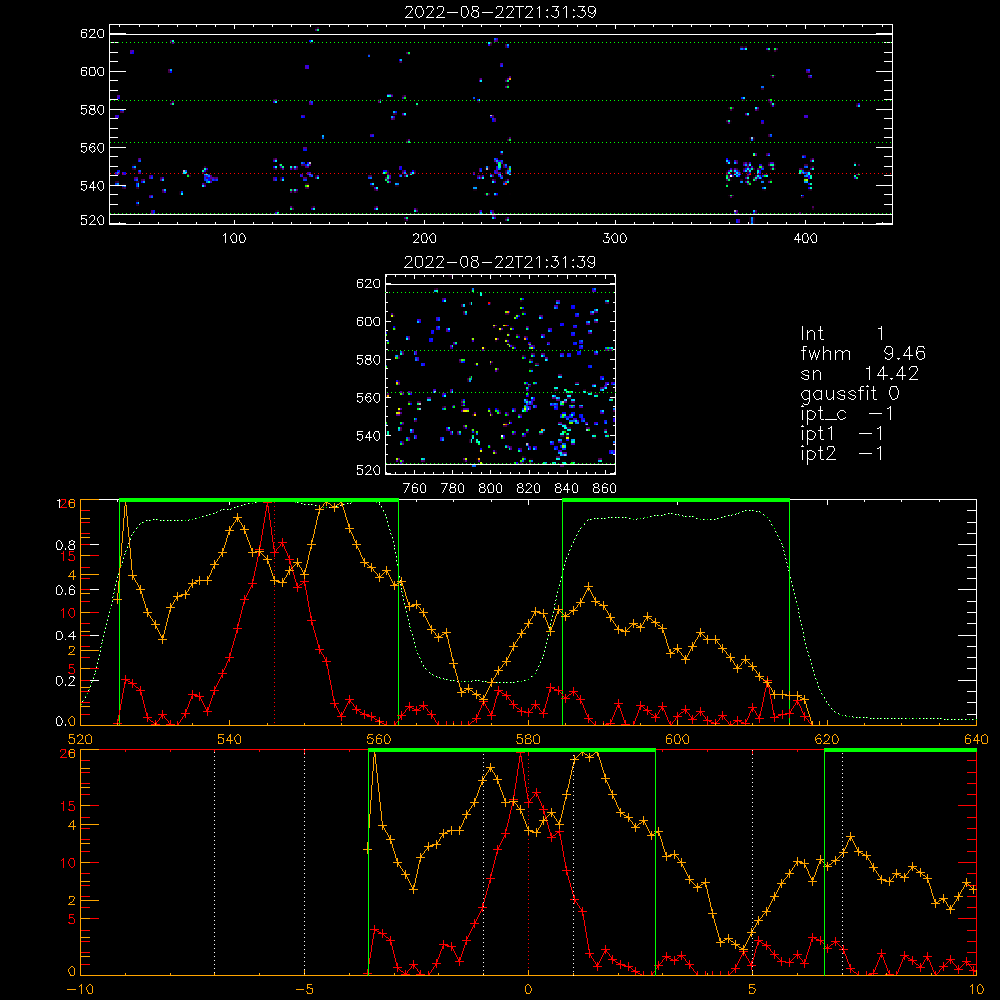Click the bright cluster near x=840 in middle image
The height and width of the screenshot is (1000, 1000).
click(566, 424)
